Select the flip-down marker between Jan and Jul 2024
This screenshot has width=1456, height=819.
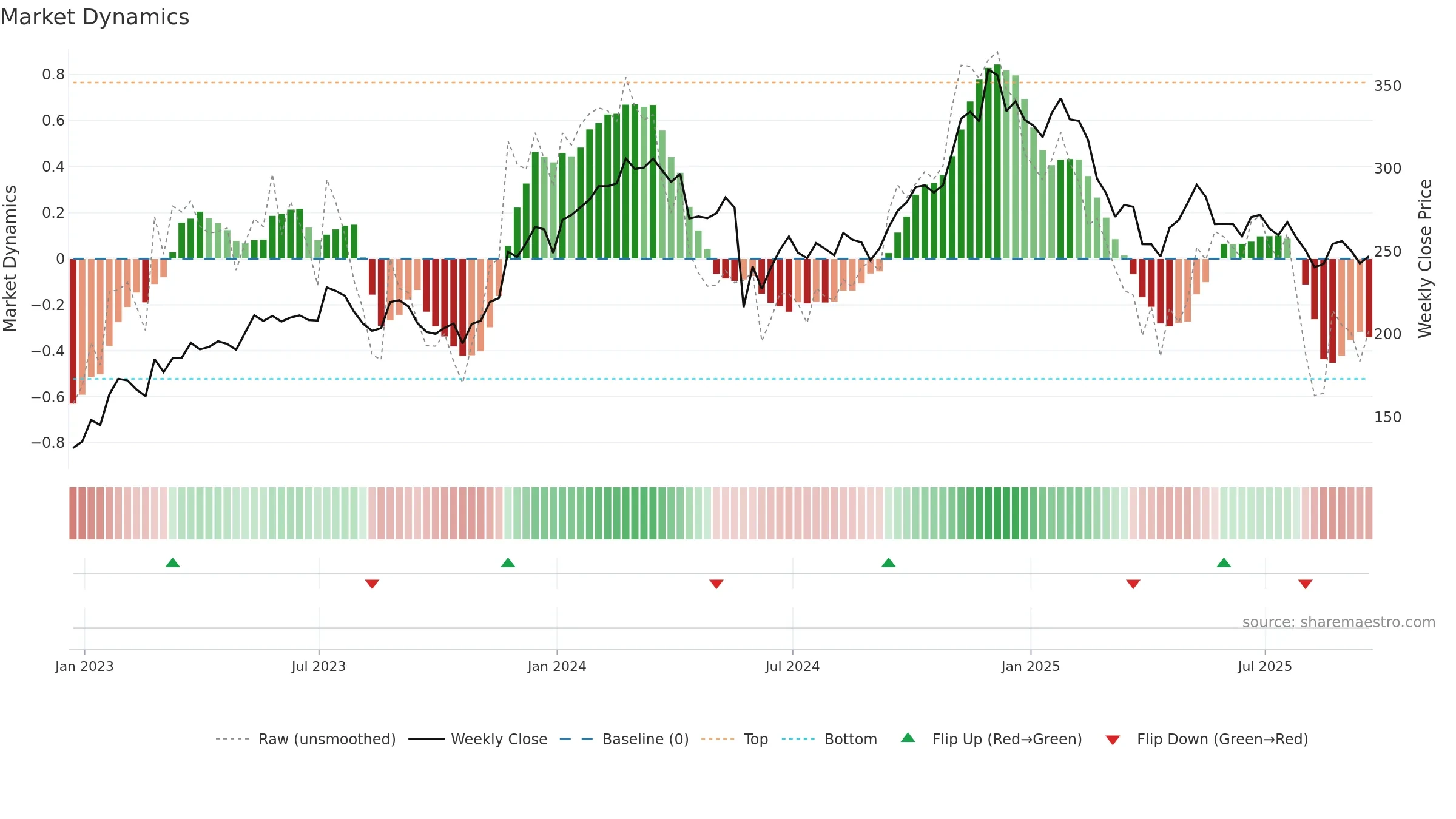pos(716,584)
